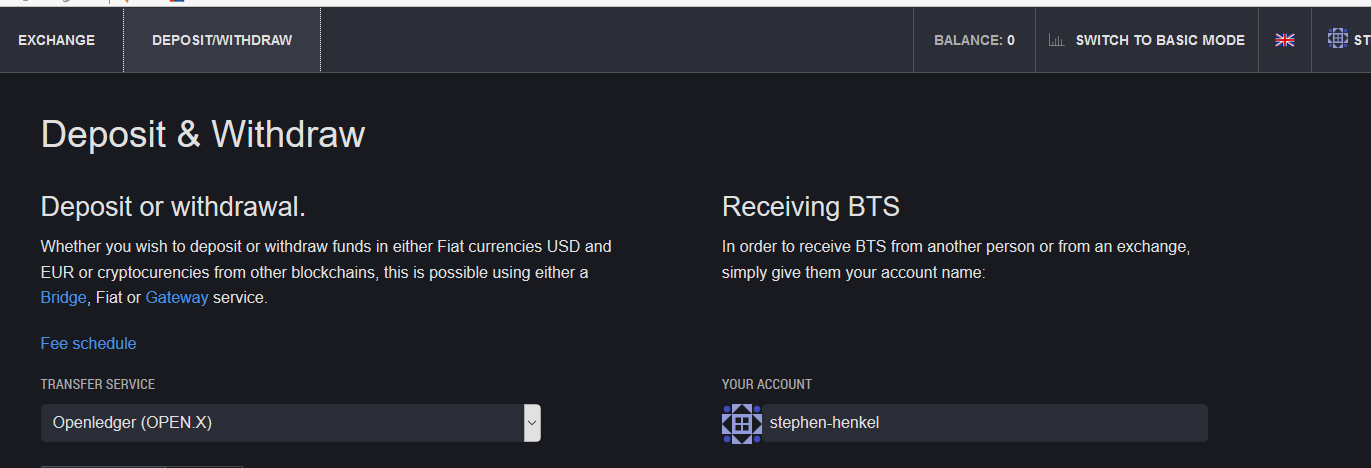Click the BALANCE: 0 indicator

pyautogui.click(x=974, y=40)
